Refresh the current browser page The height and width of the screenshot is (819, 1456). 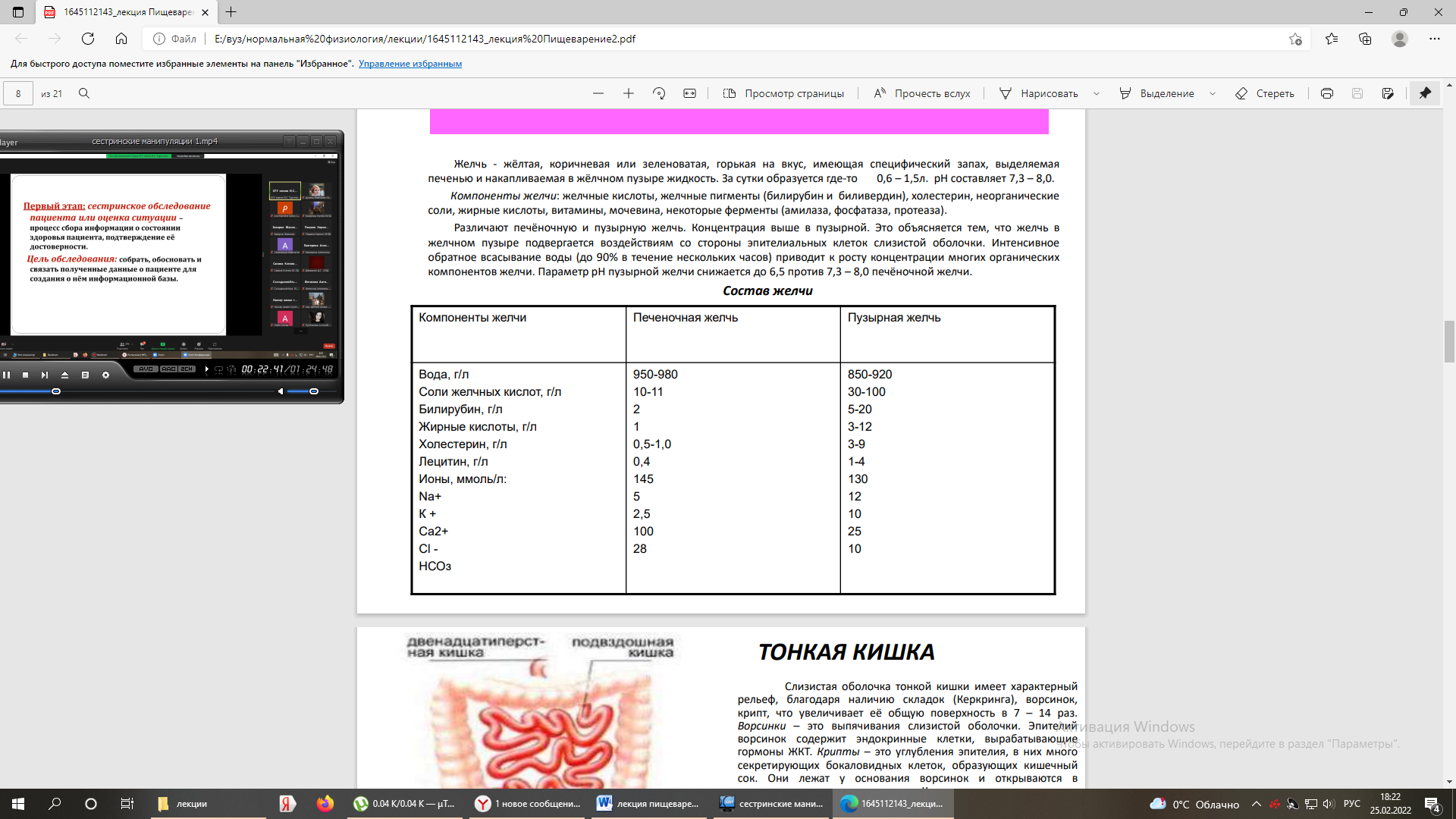click(88, 39)
